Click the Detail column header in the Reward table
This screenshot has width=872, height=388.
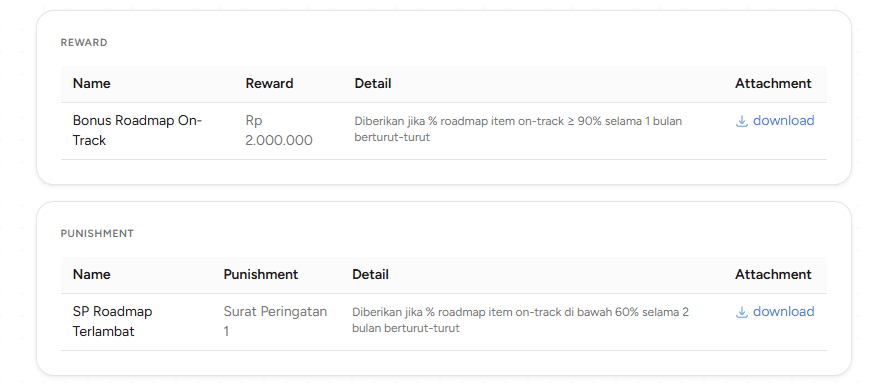coord(373,83)
